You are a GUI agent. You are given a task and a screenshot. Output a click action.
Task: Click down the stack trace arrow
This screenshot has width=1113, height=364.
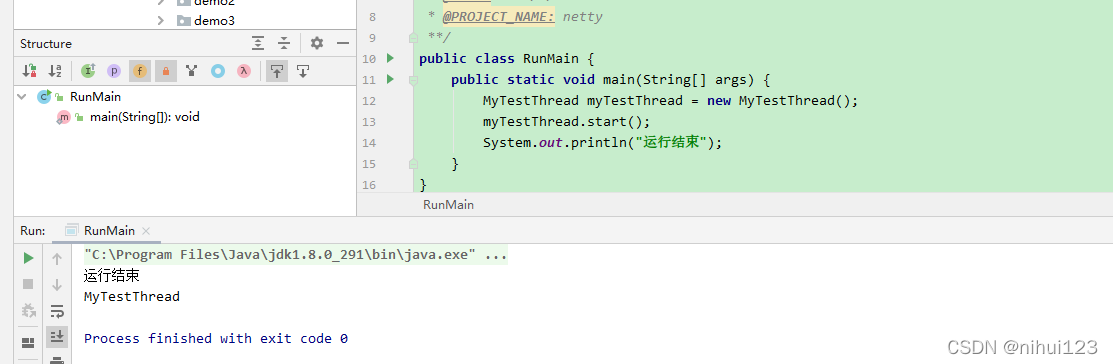coord(57,285)
